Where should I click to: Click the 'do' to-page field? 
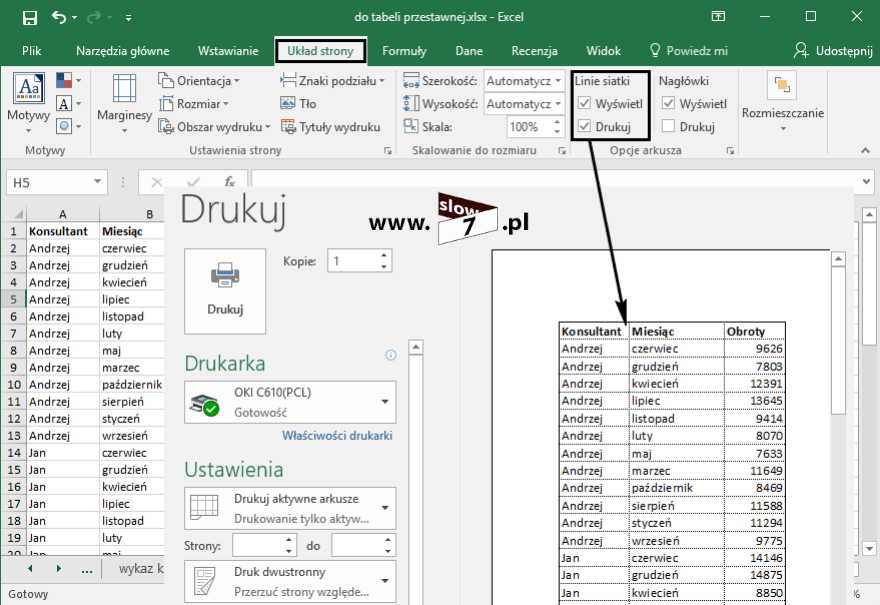(357, 546)
